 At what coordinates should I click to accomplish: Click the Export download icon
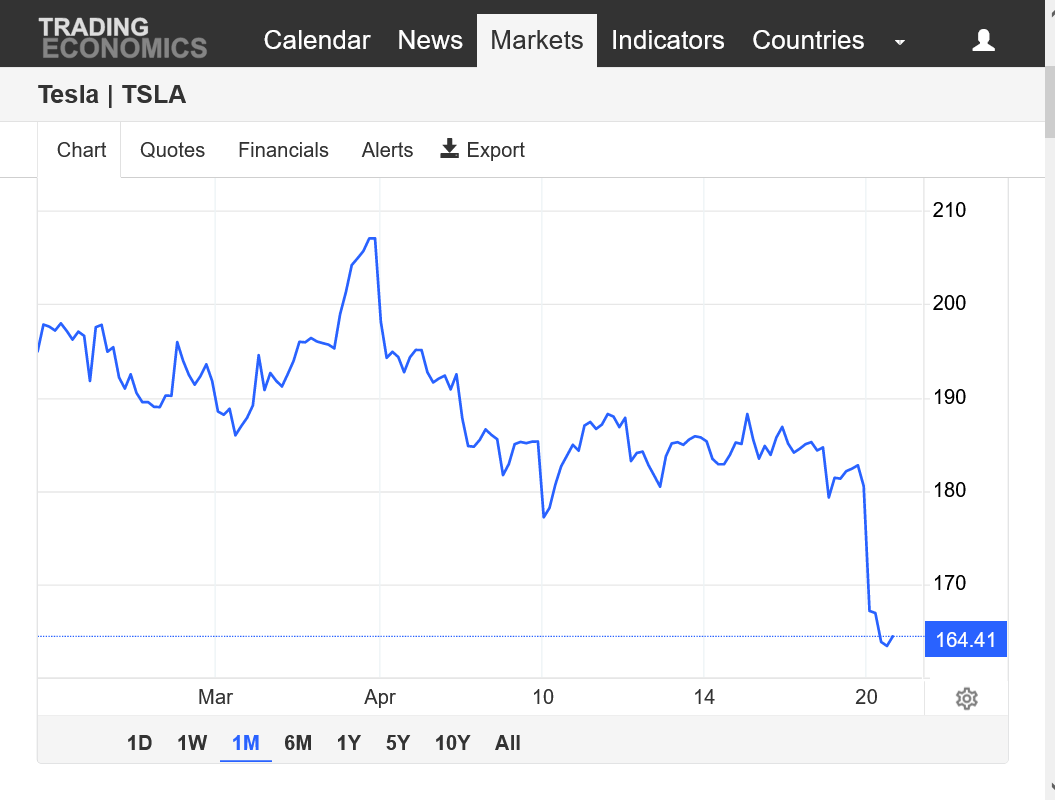(x=449, y=149)
